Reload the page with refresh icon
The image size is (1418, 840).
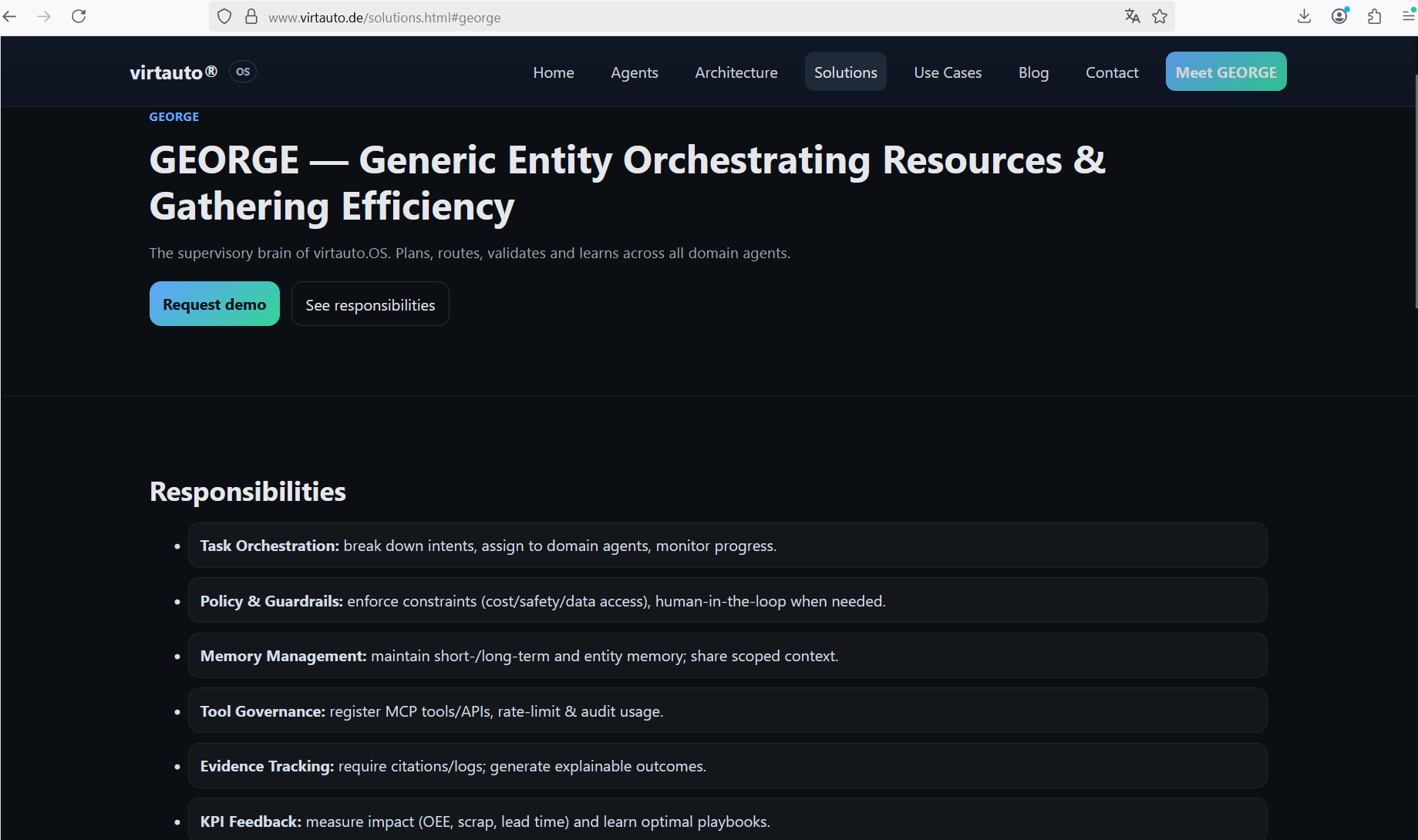coord(79,16)
